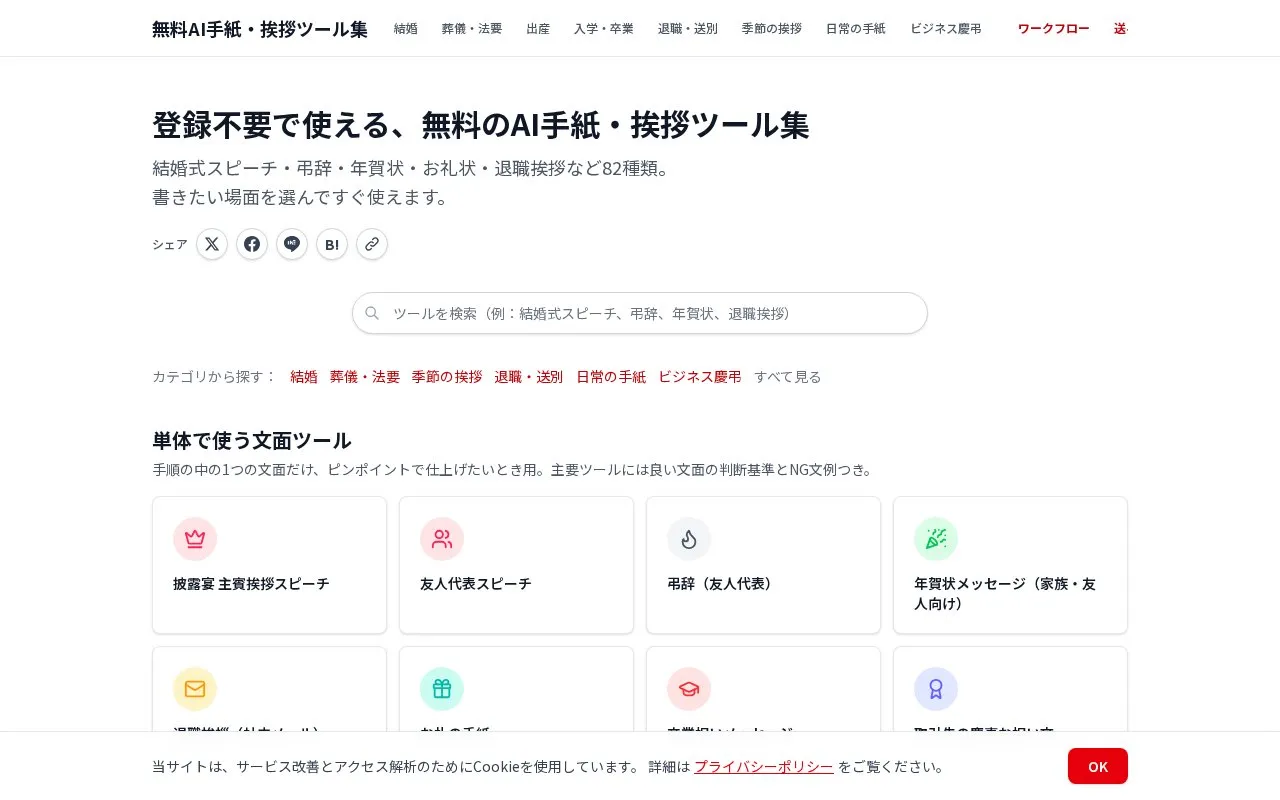Click the teal gift box icon
Screen dimensions: 1280x800
click(442, 689)
